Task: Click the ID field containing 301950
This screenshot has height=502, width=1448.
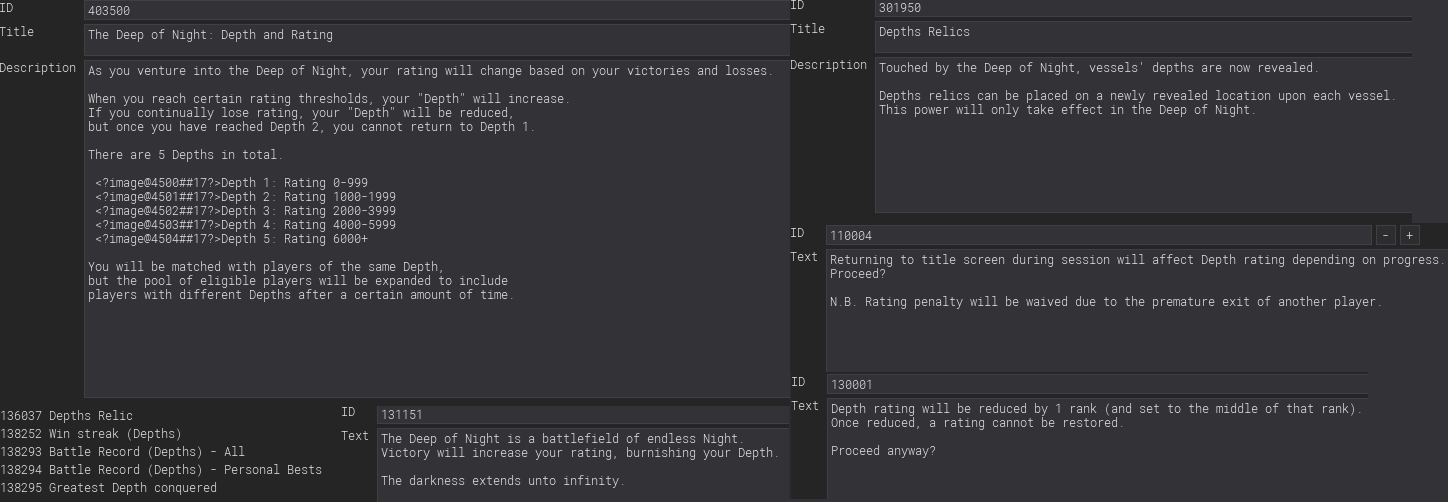Action: [1143, 8]
